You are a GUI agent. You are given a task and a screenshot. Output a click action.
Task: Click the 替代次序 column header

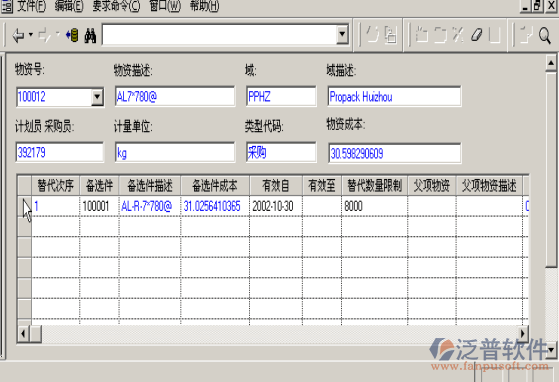click(x=55, y=185)
